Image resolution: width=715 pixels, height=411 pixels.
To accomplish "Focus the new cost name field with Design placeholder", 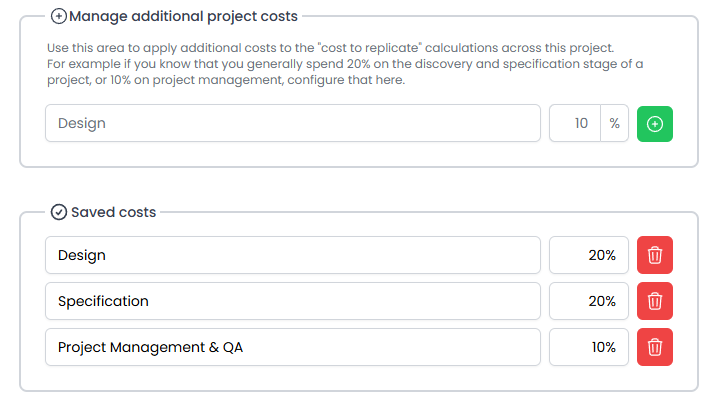I will coord(292,124).
